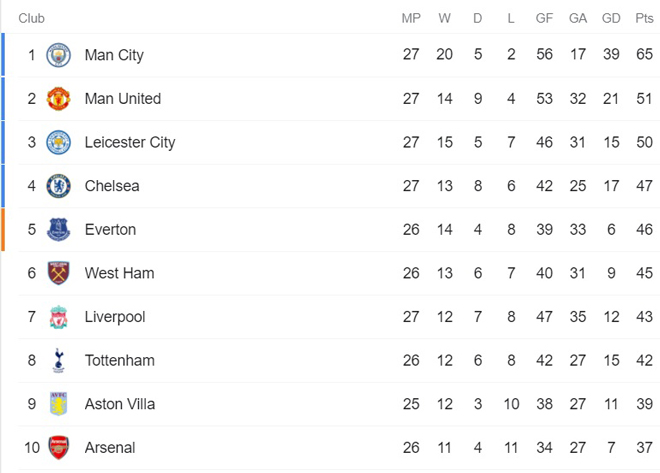
Task: Click the Leicester City club crest
Action: pos(59,142)
